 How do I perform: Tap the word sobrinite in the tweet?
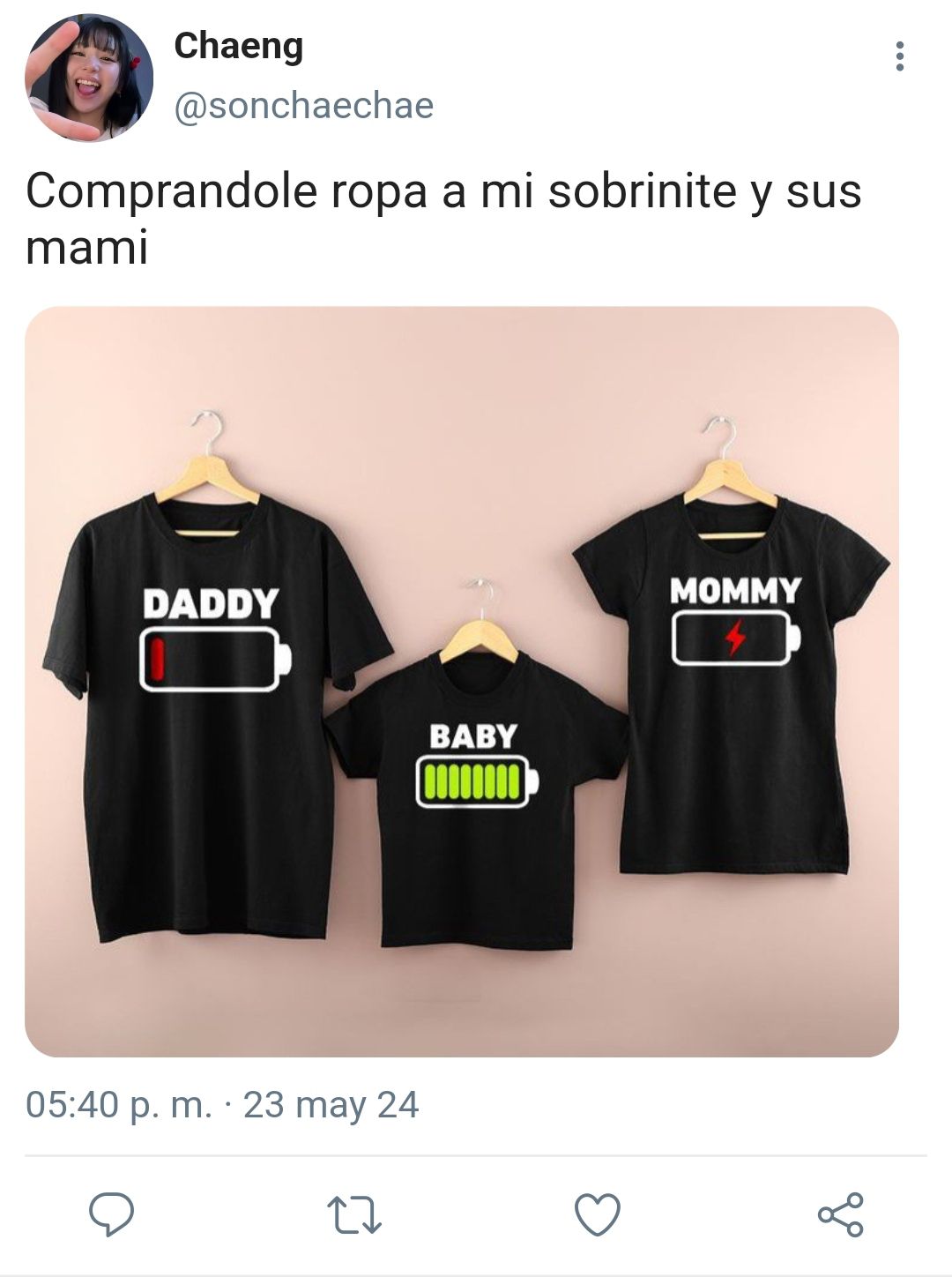pos(641,190)
